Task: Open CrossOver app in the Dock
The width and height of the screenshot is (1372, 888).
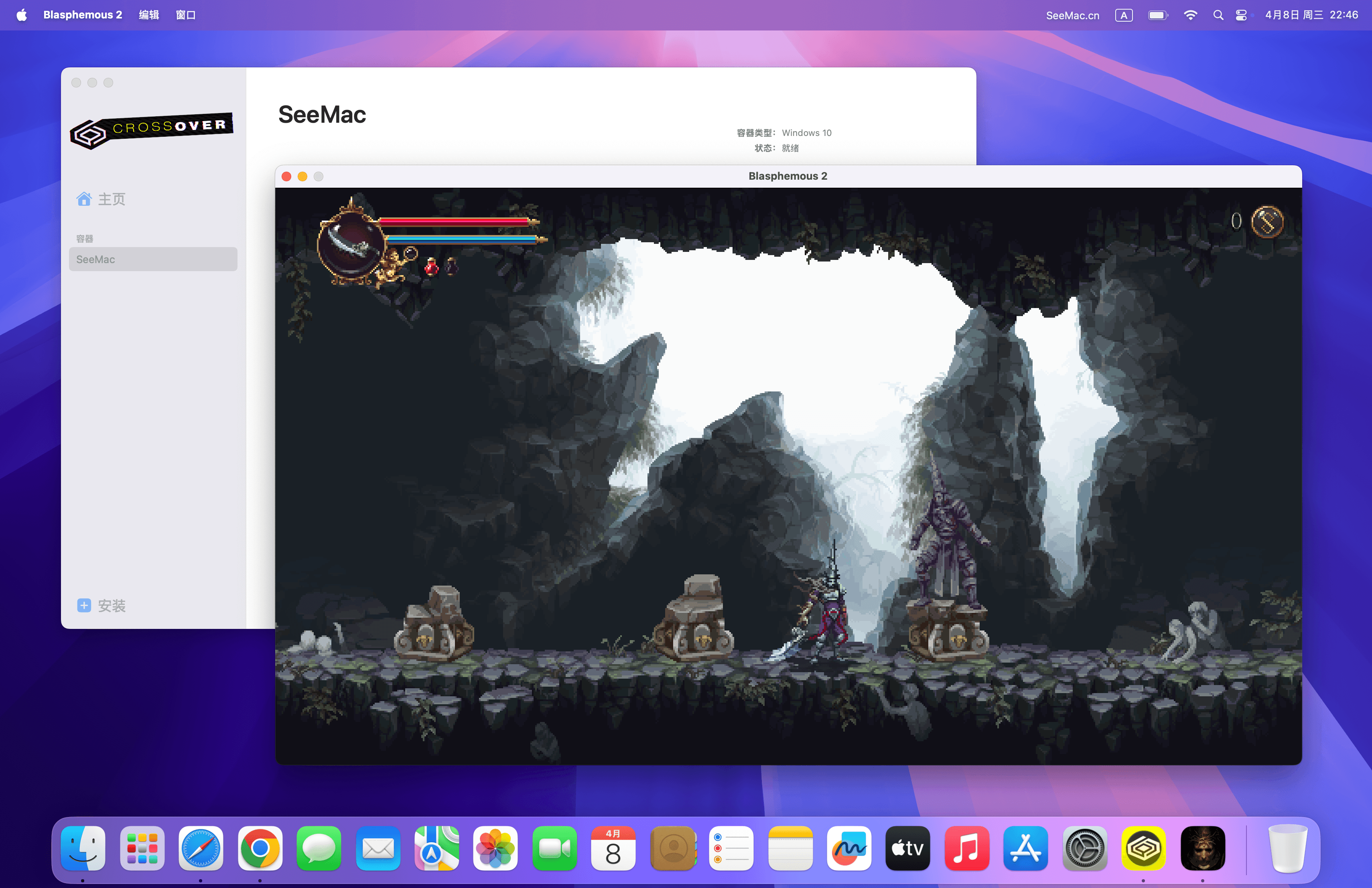Action: click(1143, 847)
